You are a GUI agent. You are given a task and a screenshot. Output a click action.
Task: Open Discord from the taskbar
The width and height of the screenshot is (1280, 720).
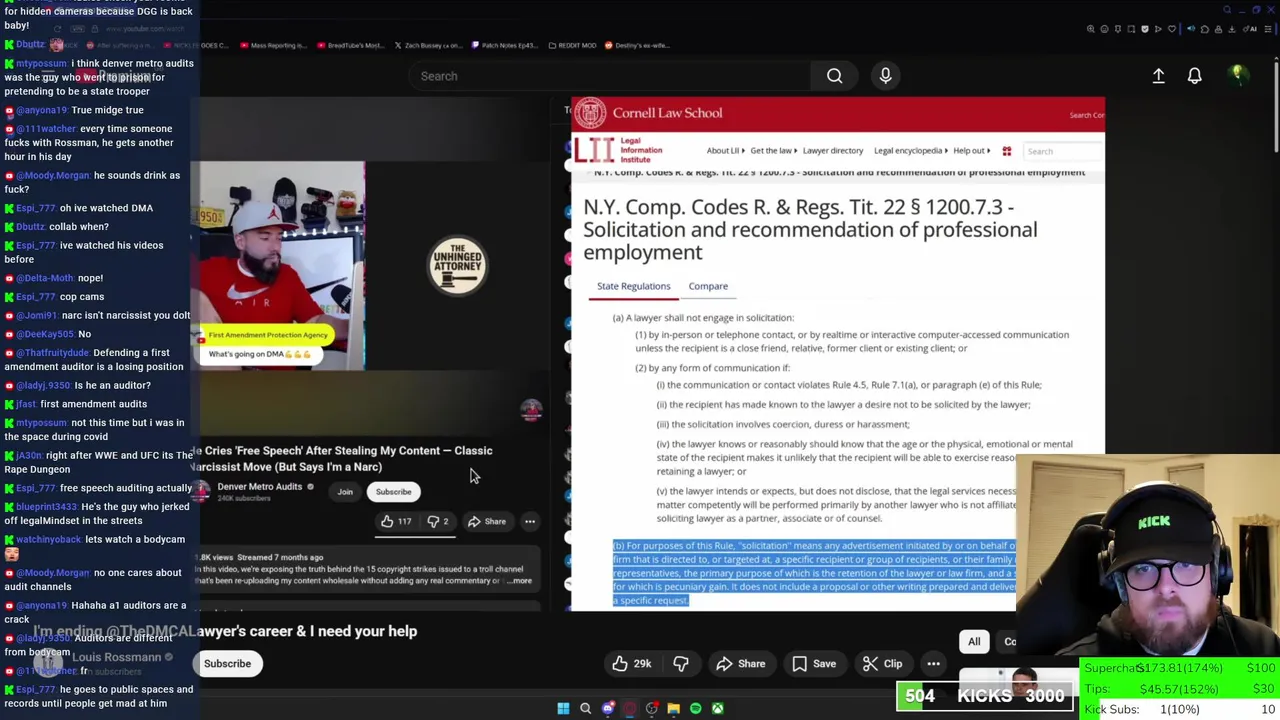click(x=607, y=708)
